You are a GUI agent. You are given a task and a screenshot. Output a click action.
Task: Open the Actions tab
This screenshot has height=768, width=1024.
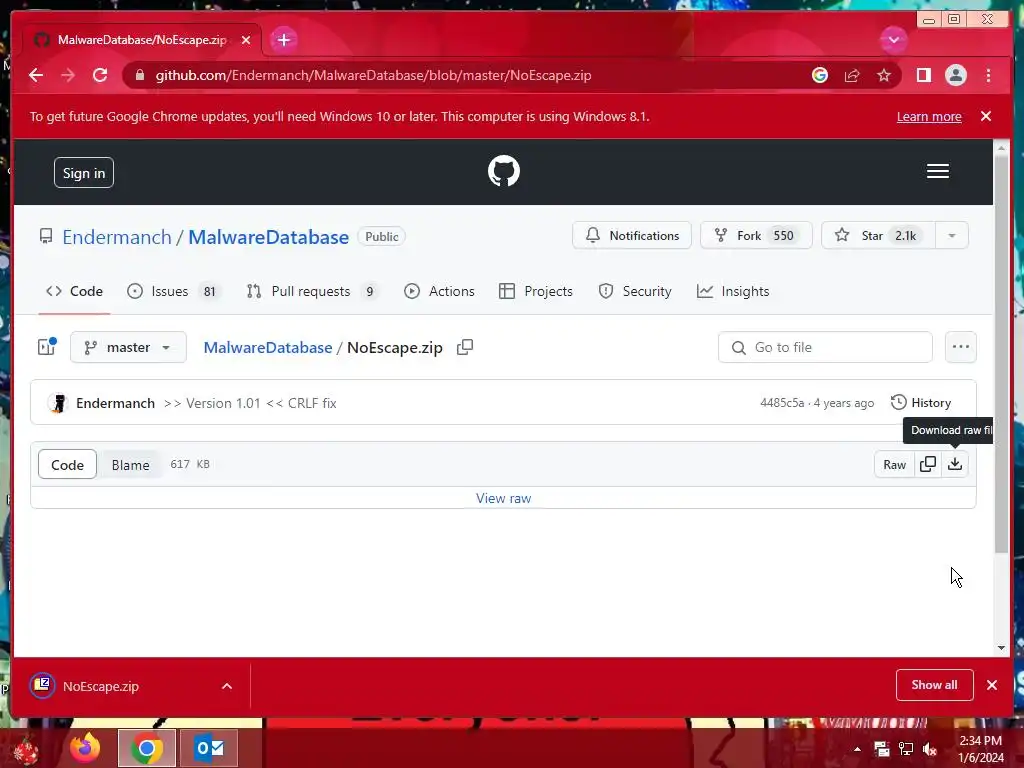point(439,291)
